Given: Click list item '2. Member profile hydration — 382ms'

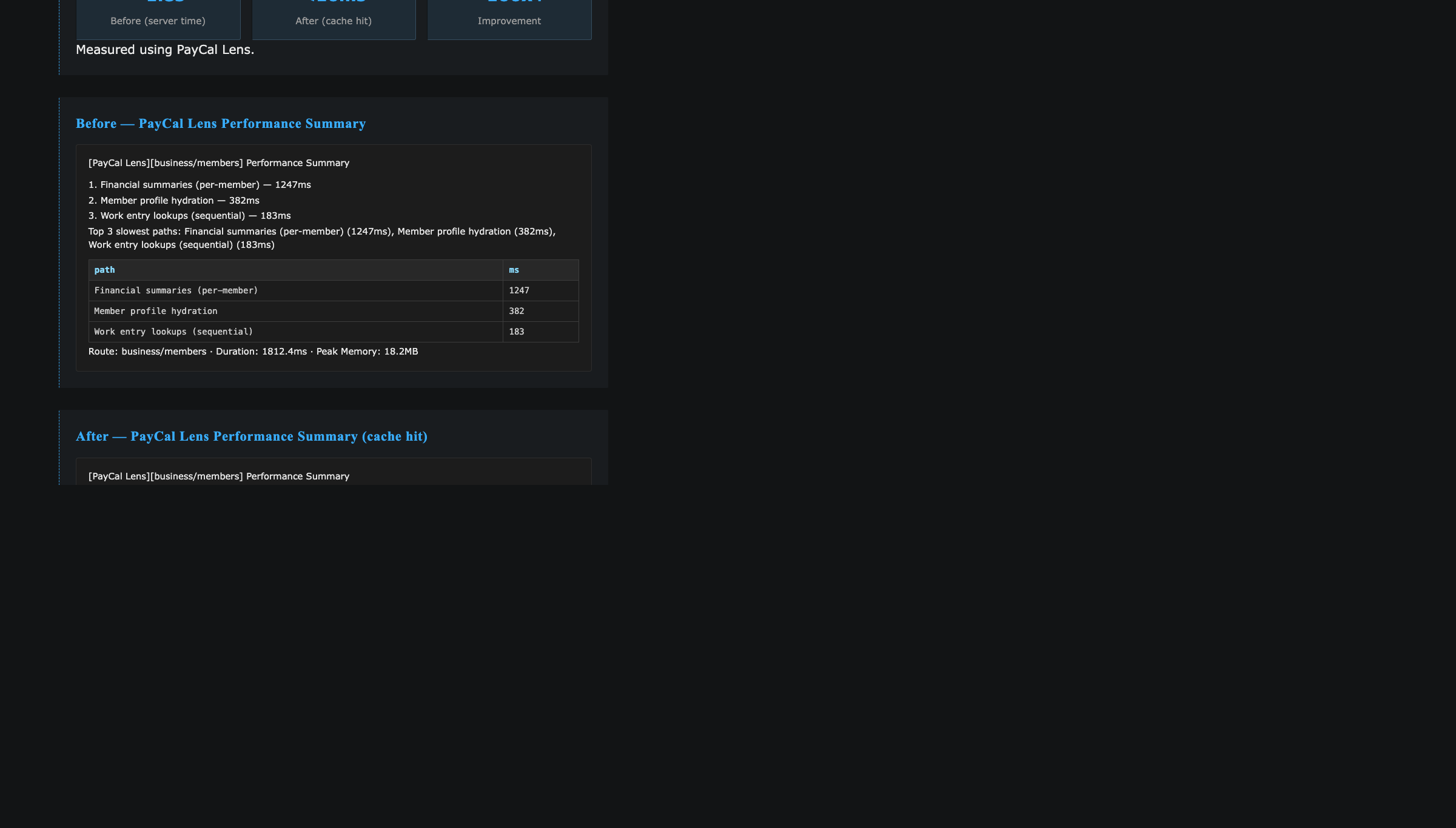Looking at the screenshot, I should click(x=174, y=201).
